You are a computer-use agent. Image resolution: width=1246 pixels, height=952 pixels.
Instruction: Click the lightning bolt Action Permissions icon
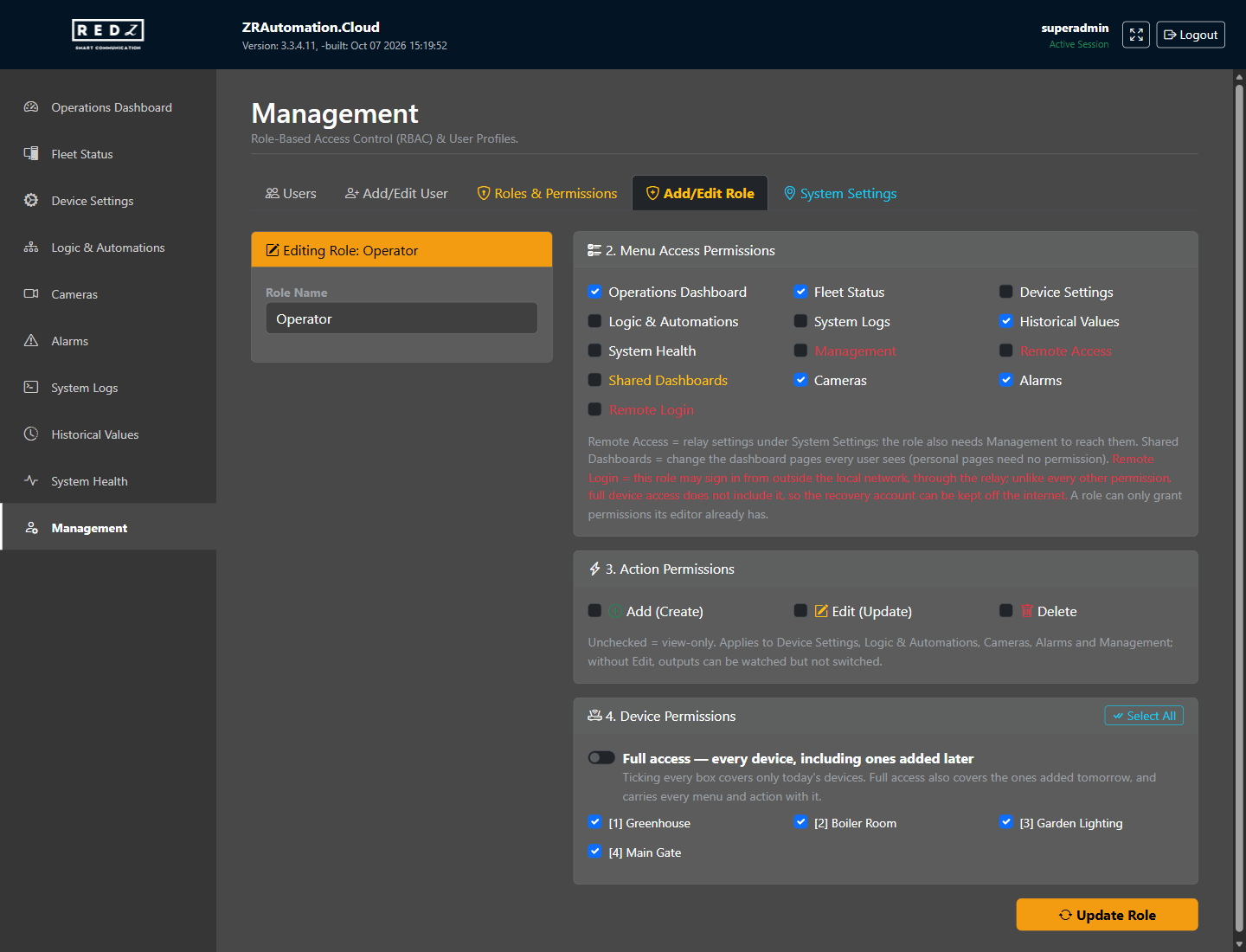(594, 569)
